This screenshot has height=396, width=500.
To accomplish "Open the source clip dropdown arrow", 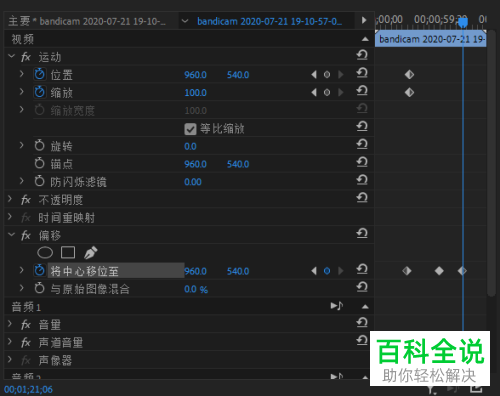I will pyautogui.click(x=185, y=21).
